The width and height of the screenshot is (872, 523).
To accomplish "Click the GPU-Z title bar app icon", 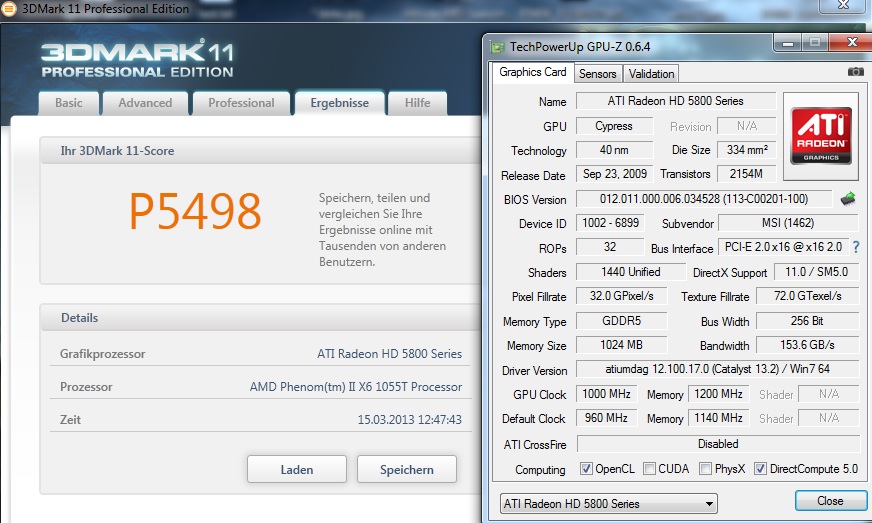I will pyautogui.click(x=497, y=47).
